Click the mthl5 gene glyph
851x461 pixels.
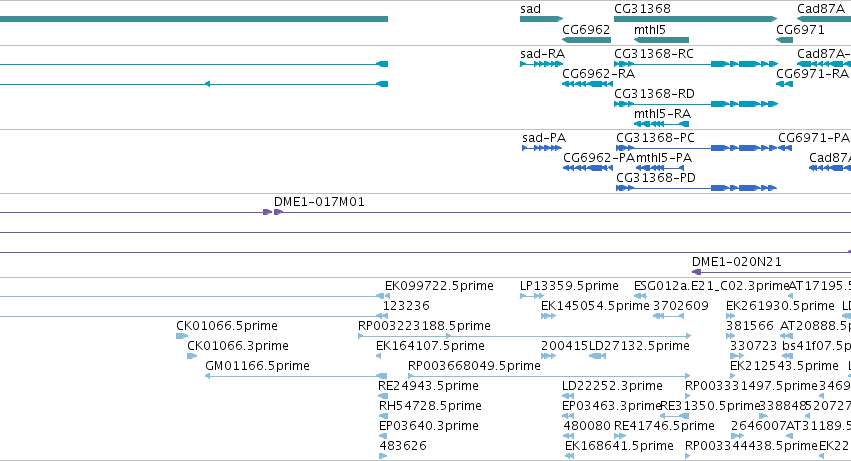click(661, 40)
